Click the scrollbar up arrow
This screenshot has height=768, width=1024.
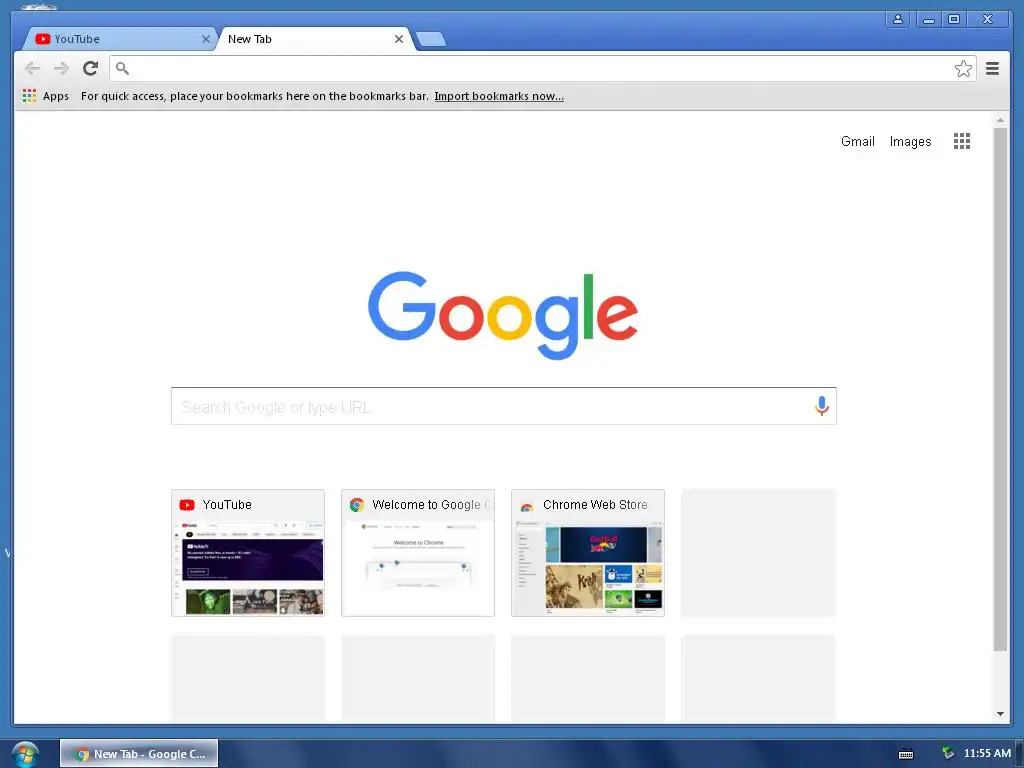[1000, 120]
